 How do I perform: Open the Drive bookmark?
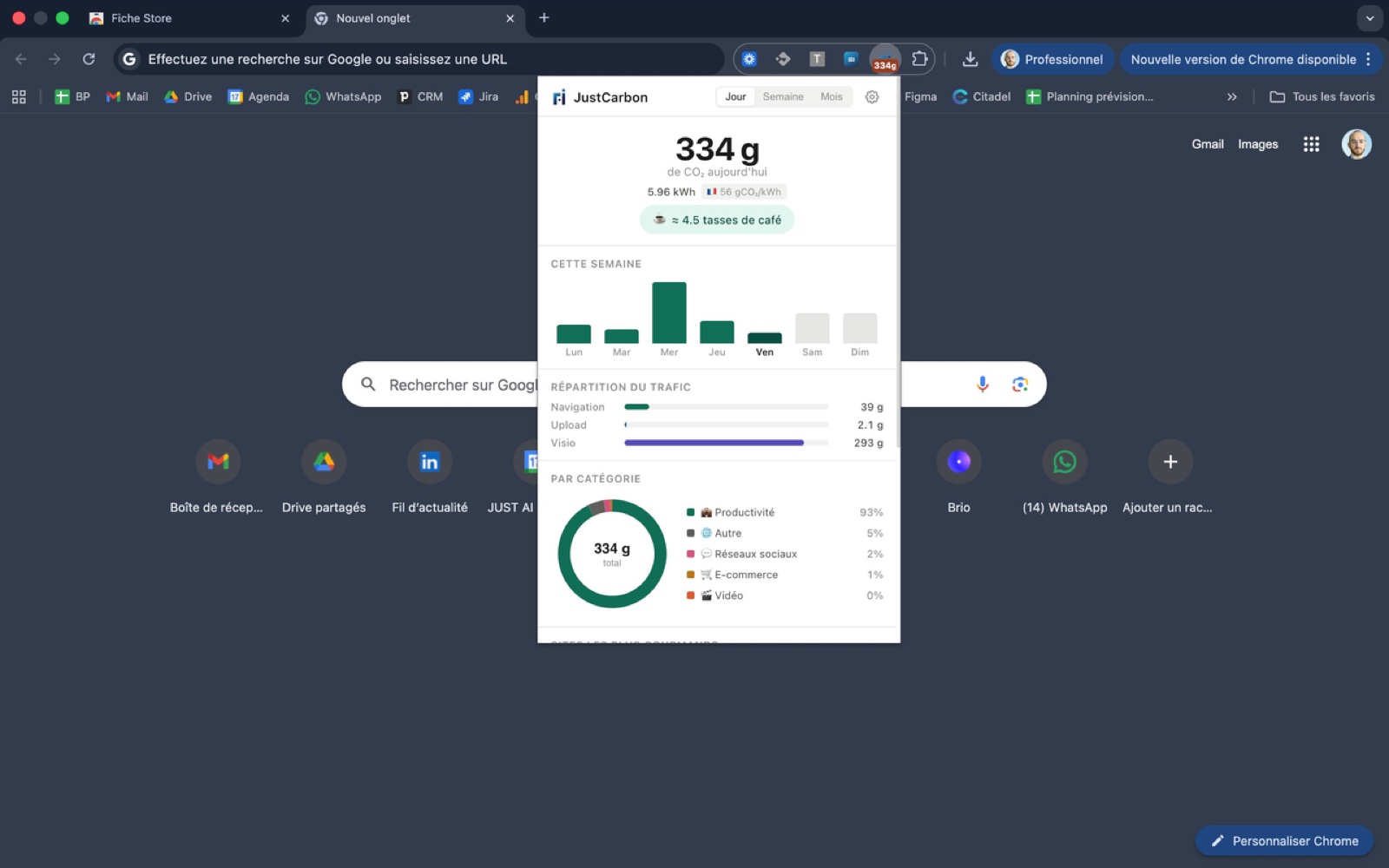pos(188,96)
